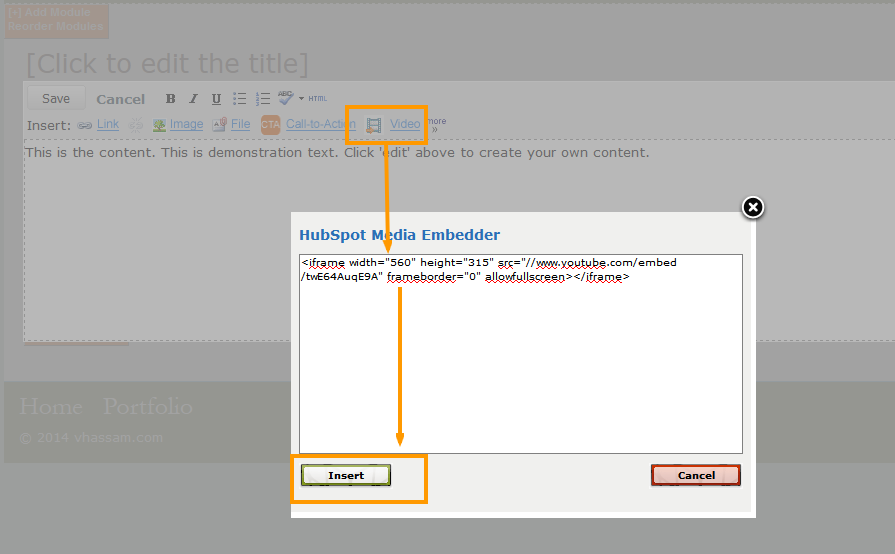Screen dimensions: 895x554
Task: Click the Link insert option
Action: [x=108, y=124]
